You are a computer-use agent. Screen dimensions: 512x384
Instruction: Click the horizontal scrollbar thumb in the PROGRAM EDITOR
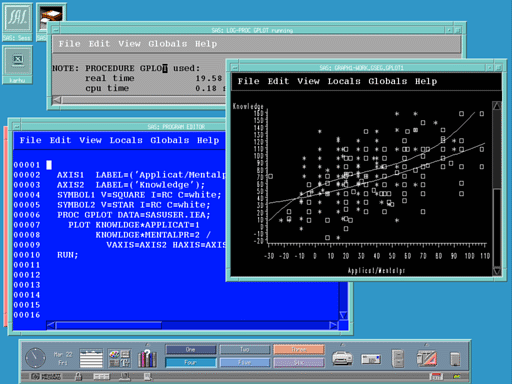click(109, 325)
